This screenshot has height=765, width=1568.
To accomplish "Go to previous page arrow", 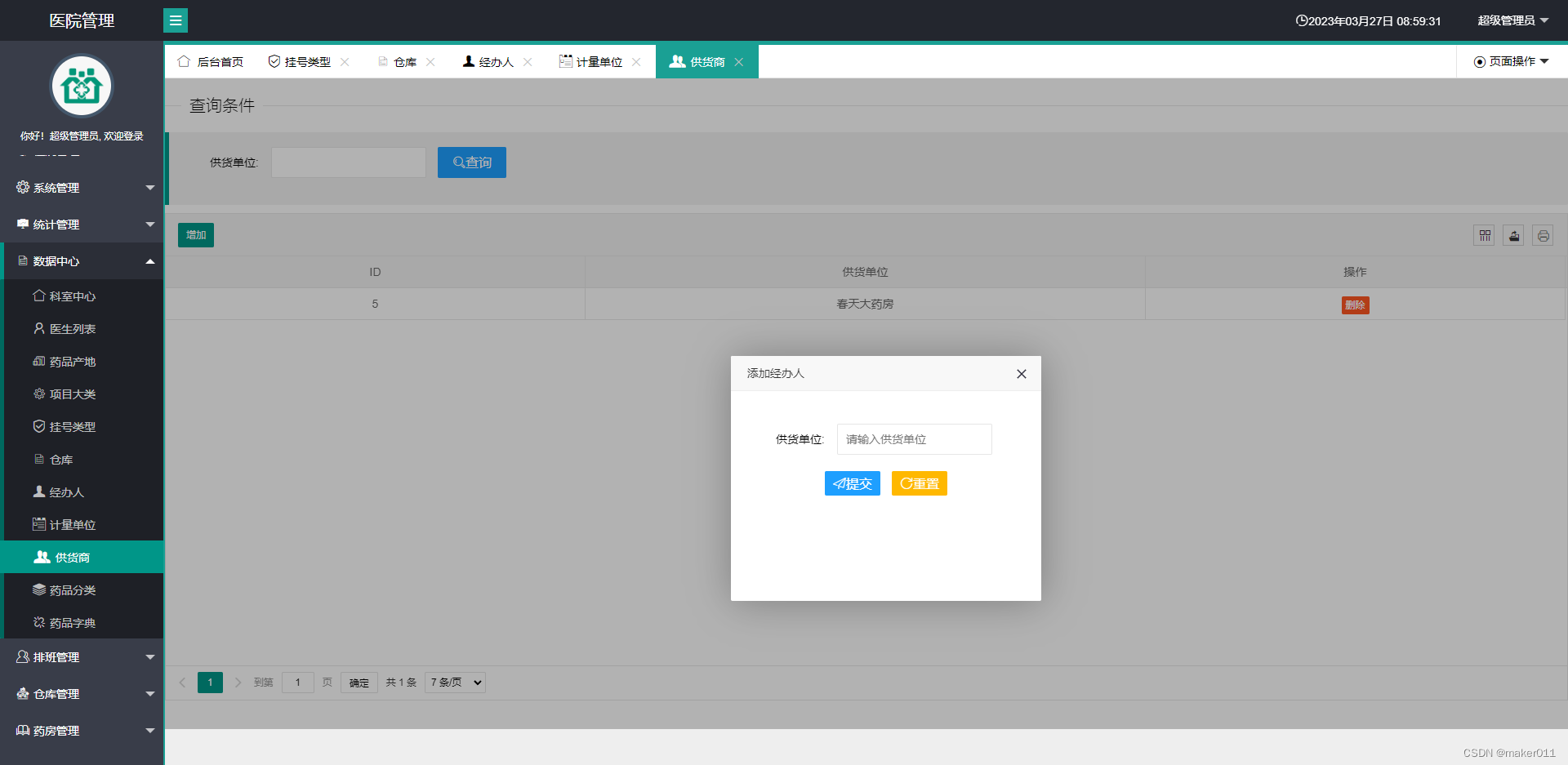I will click(182, 683).
